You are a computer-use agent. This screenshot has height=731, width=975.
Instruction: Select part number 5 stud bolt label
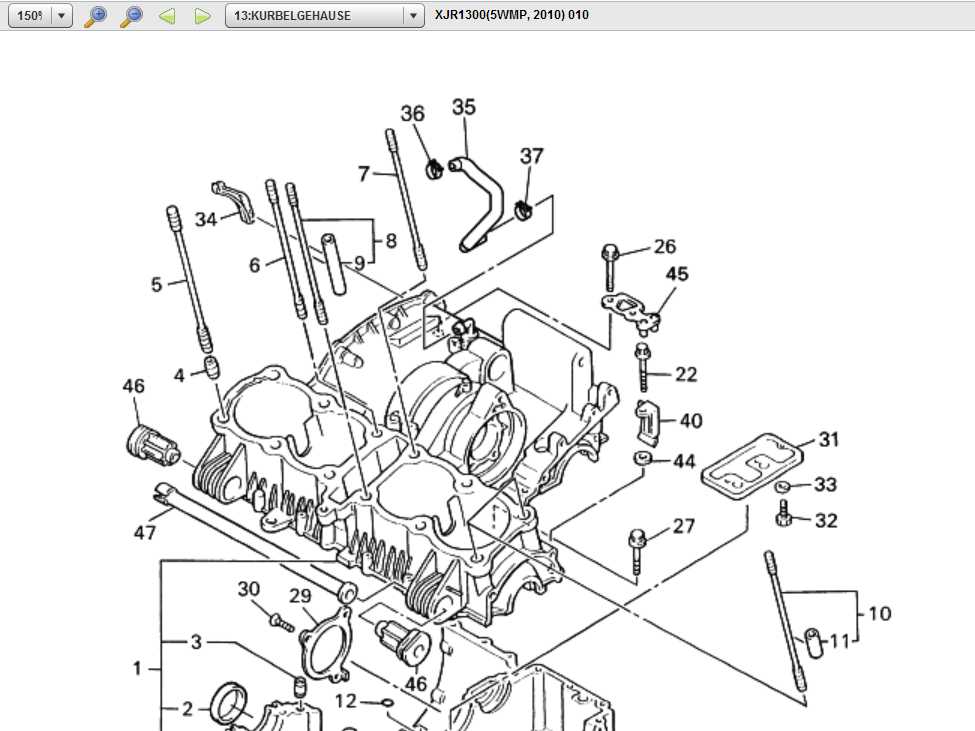(x=156, y=285)
